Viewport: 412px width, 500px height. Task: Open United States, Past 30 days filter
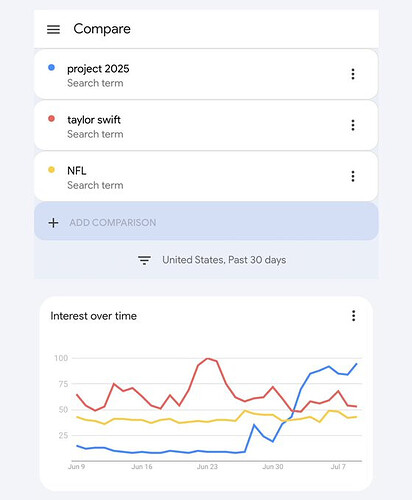pos(224,260)
